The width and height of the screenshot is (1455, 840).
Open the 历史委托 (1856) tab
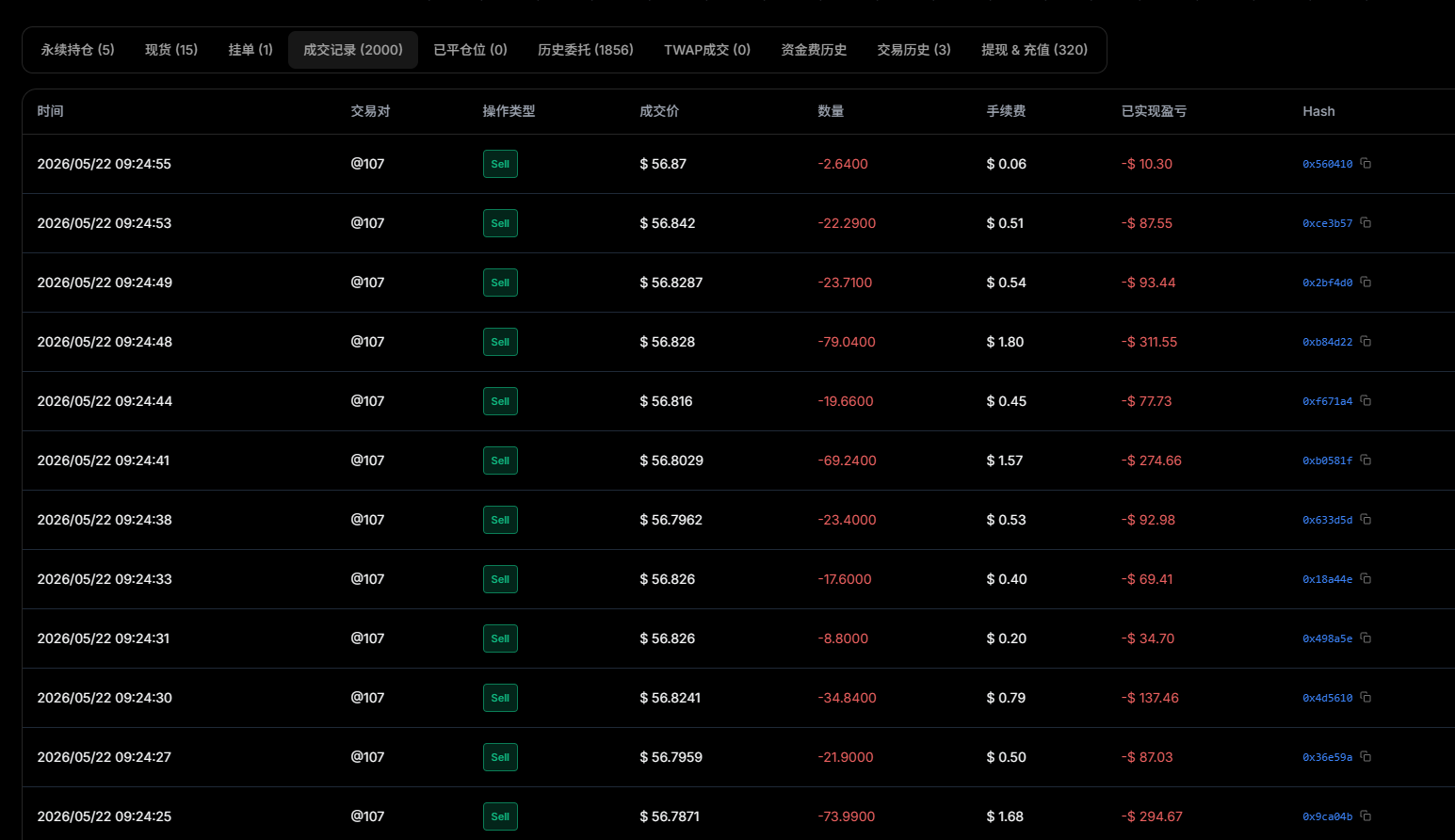tap(586, 50)
